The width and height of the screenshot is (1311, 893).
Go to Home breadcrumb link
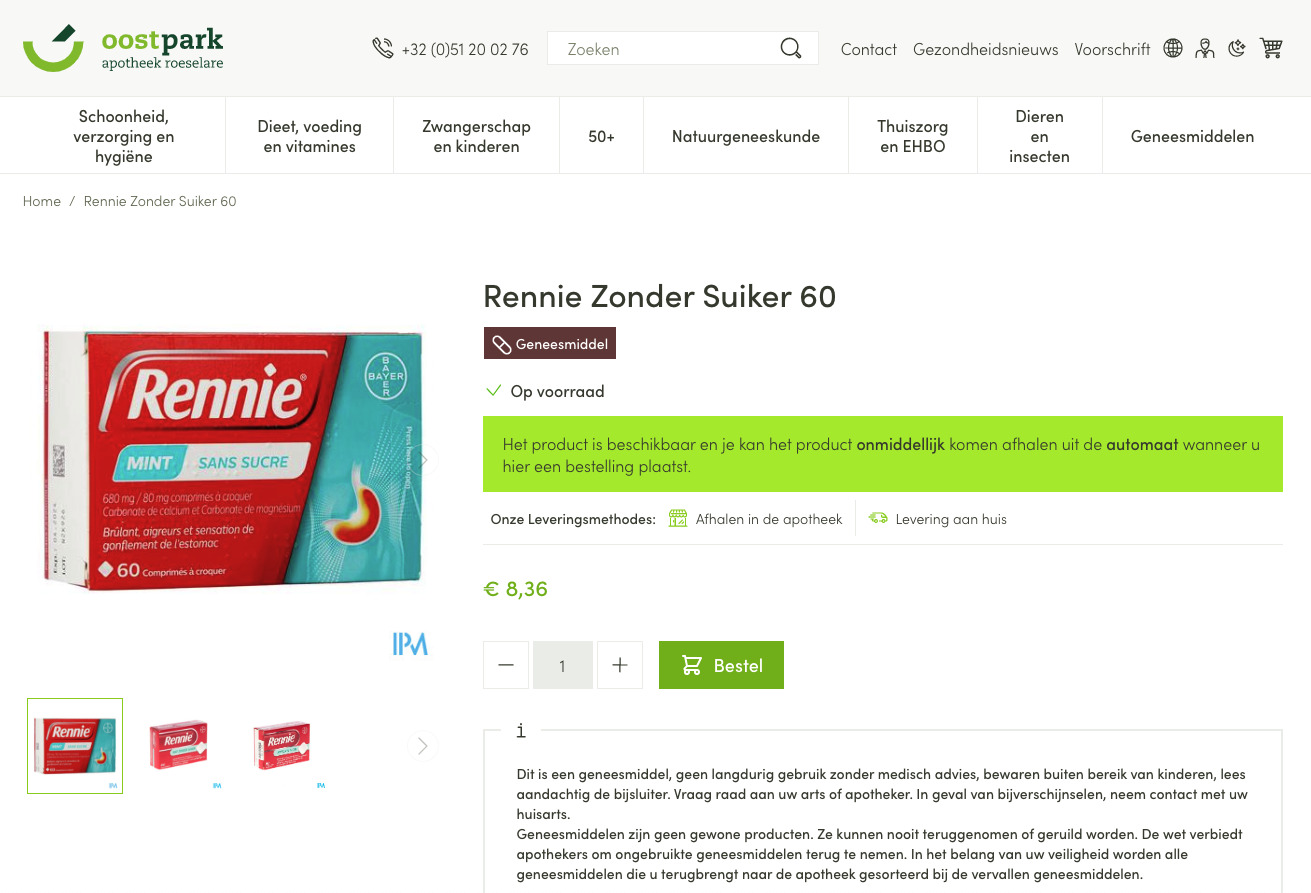tap(42, 201)
